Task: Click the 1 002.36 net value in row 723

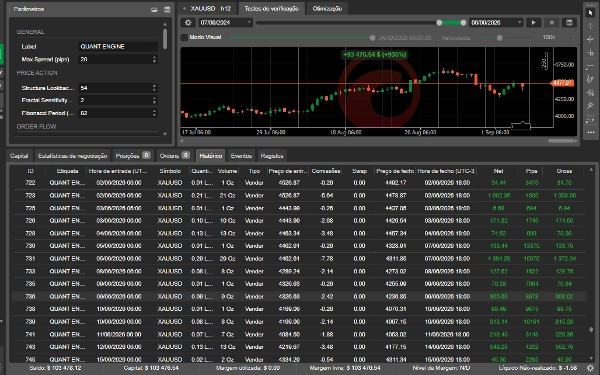Action: (x=499, y=196)
